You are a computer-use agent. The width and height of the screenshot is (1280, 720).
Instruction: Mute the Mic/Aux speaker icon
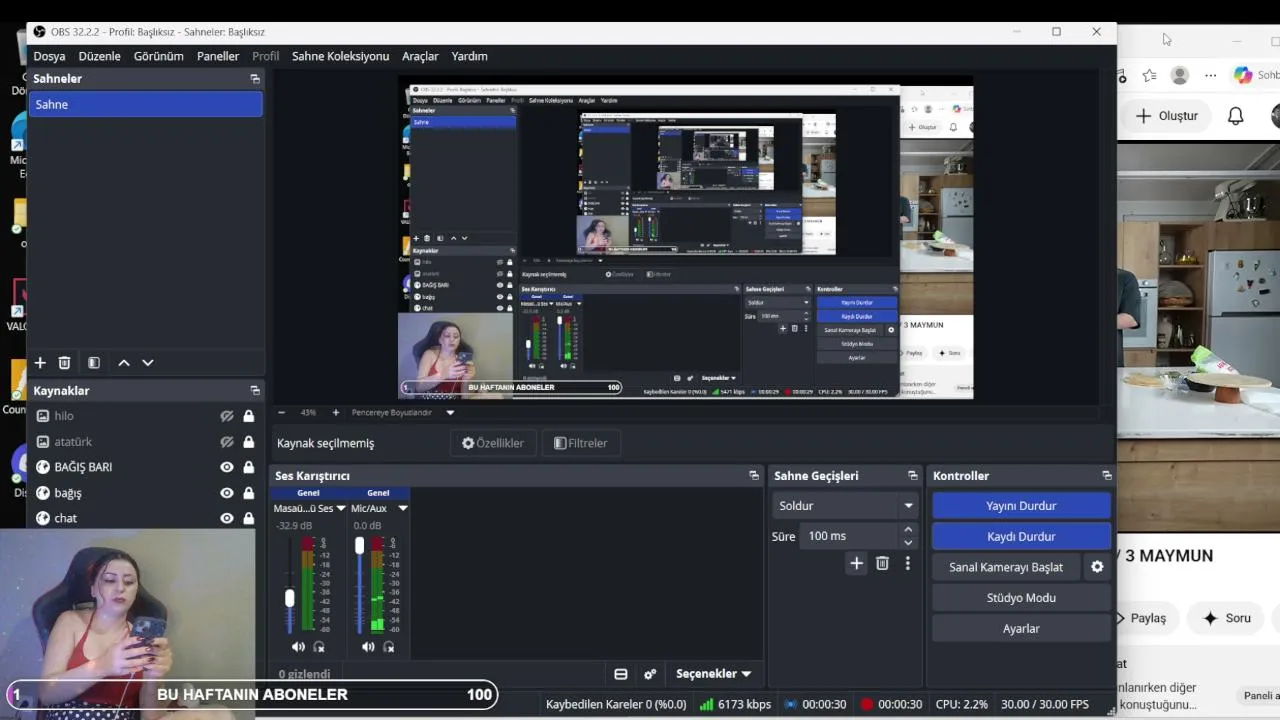tap(368, 647)
